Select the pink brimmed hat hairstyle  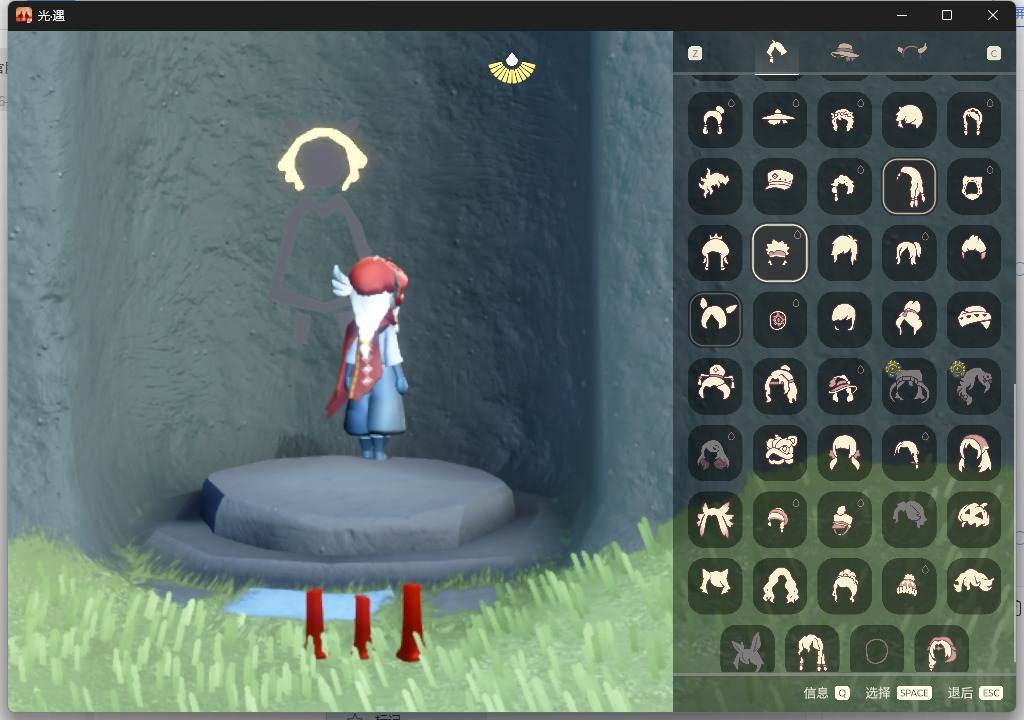[844, 386]
